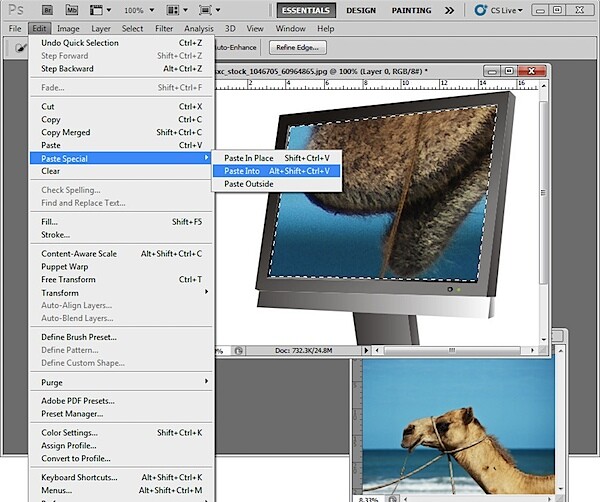The height and width of the screenshot is (502, 600).
Task: Open the Arrange Documents dropdown
Action: [x=177, y=10]
